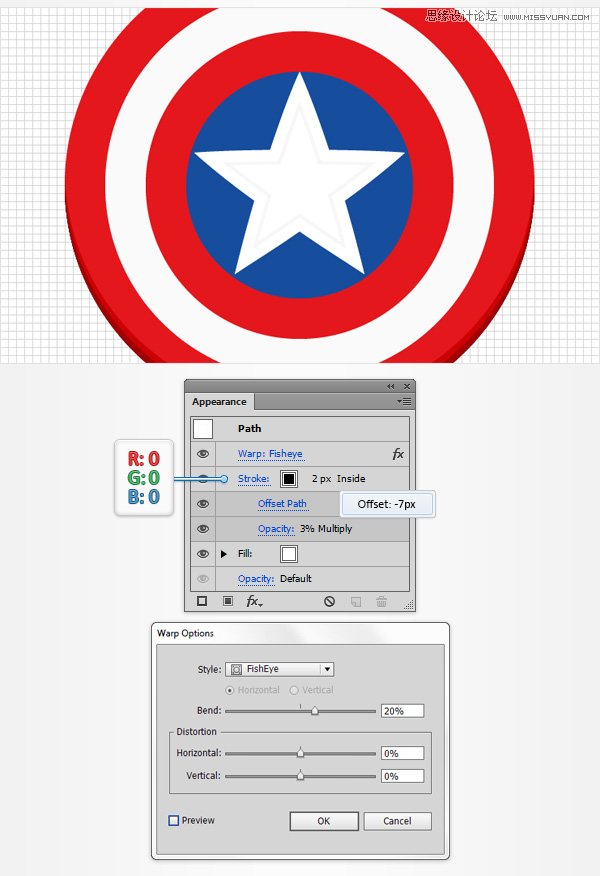Open Add New Effect fx menu
Viewport: 600px width, 876px height.
[254, 601]
